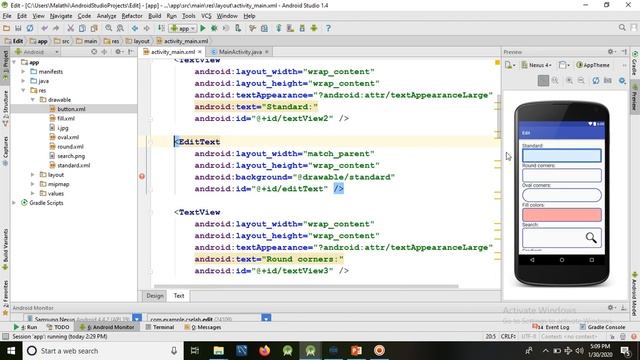Open the Nexus 4 device dropdown
640x360 pixels.
(x=536, y=65)
